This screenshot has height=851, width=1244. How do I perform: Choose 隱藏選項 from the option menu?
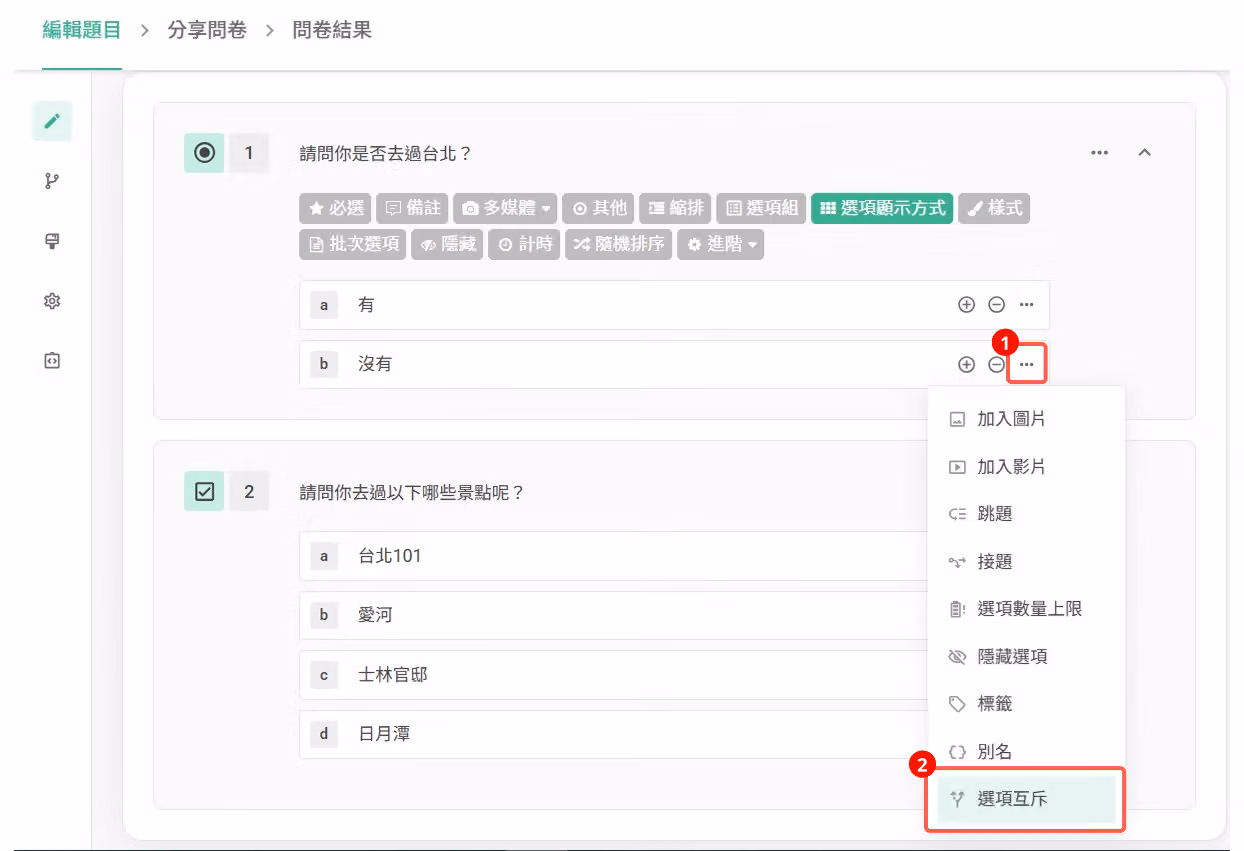coord(1026,657)
